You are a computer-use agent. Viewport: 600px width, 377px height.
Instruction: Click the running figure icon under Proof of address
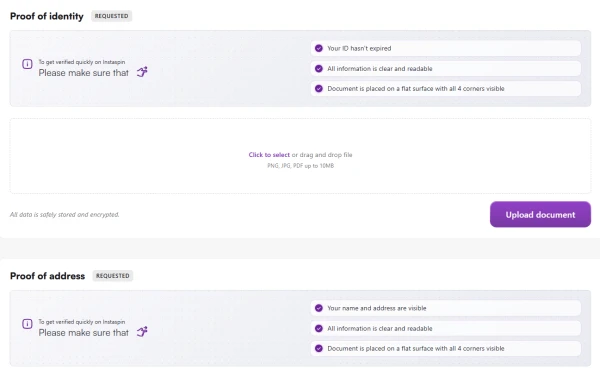[x=142, y=331]
